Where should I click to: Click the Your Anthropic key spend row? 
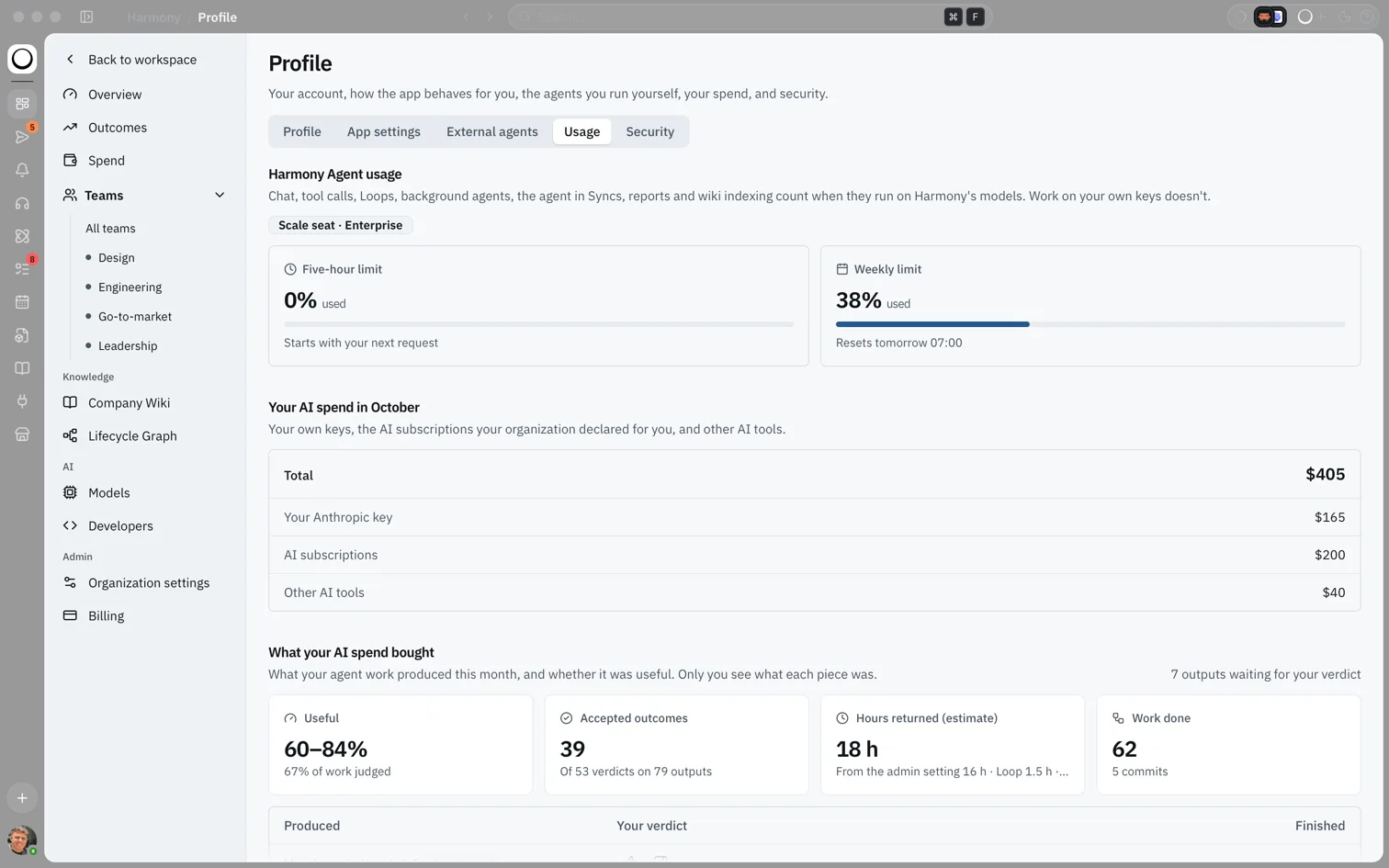(814, 517)
